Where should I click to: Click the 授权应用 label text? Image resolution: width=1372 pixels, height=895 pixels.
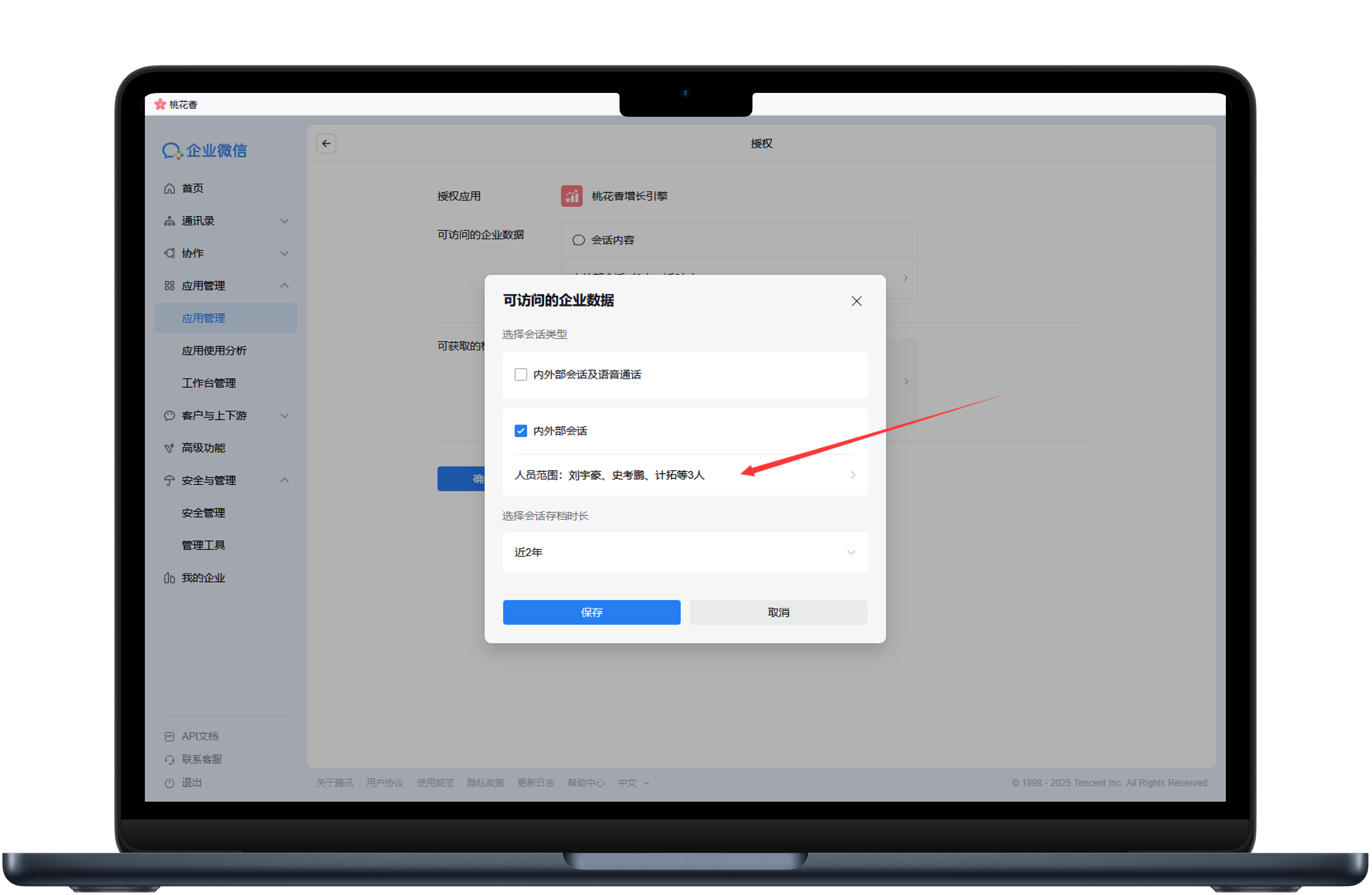click(x=459, y=196)
